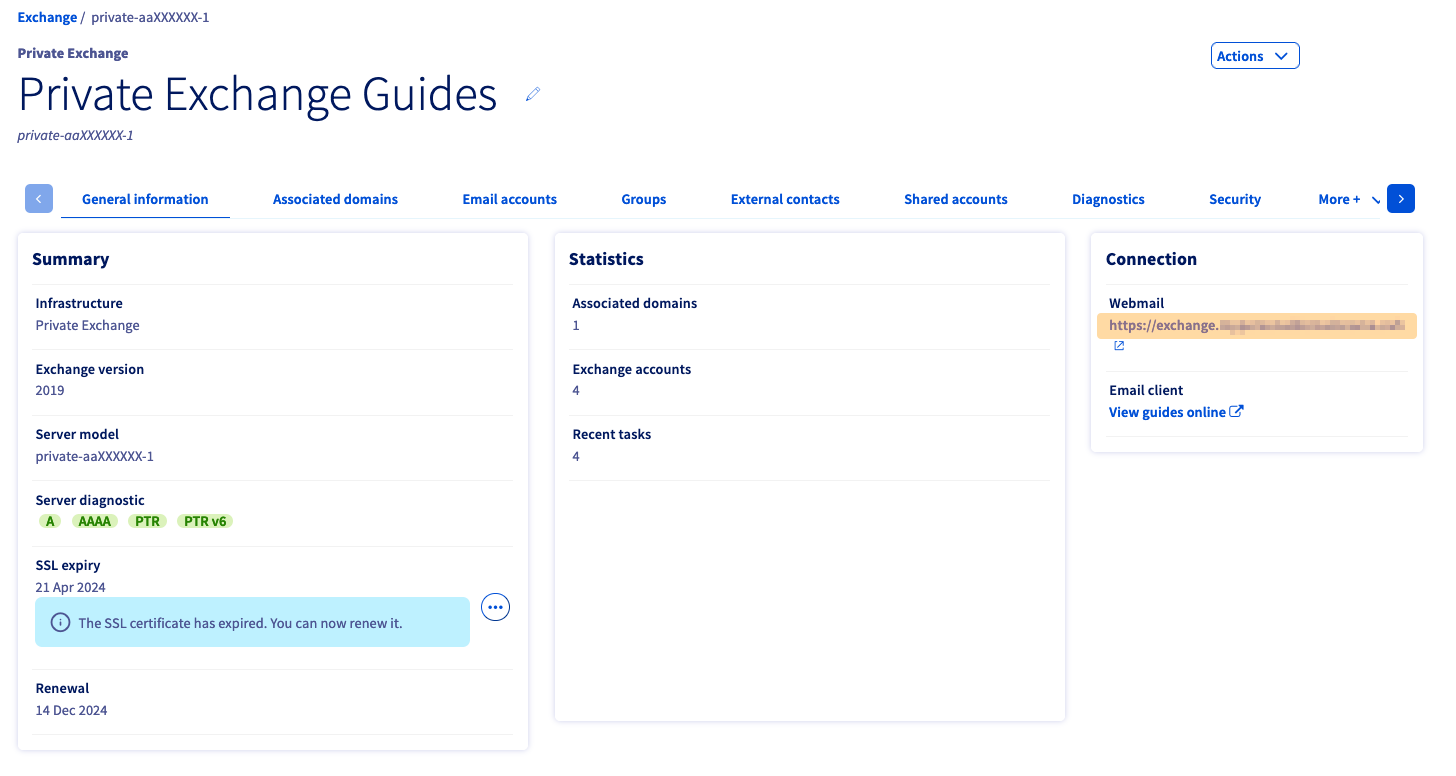Open the Shared accounts tab
The image size is (1456, 776).
[x=955, y=199]
